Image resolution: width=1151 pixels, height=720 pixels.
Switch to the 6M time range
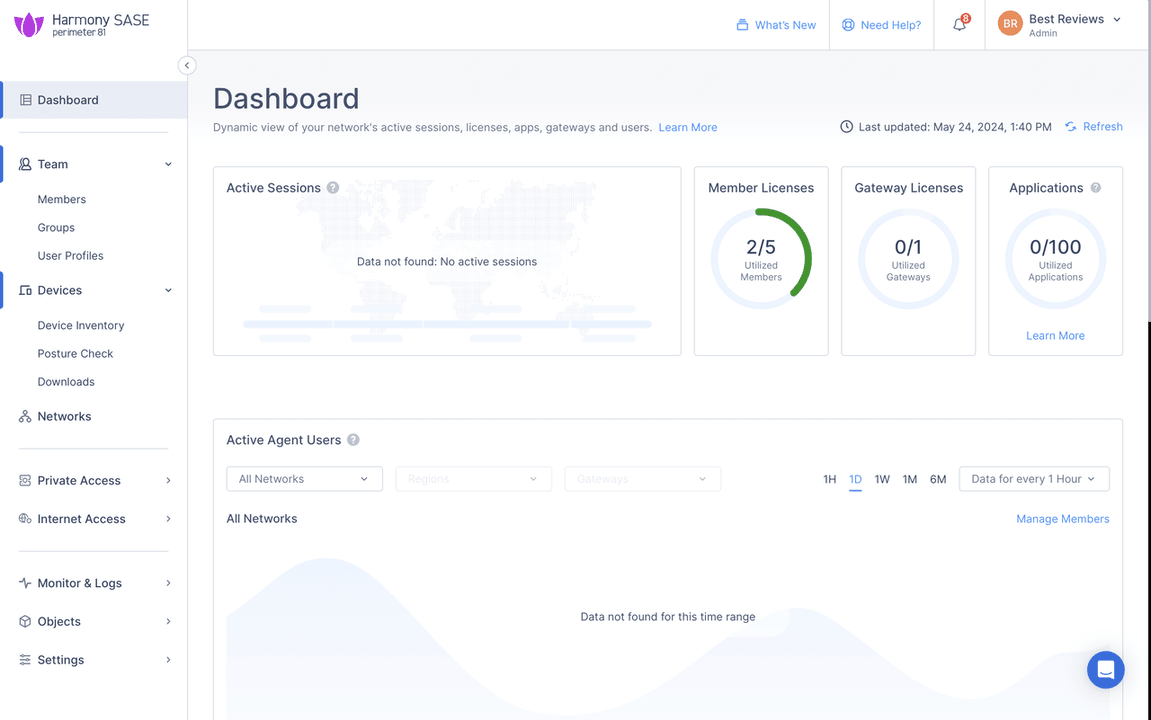937,479
